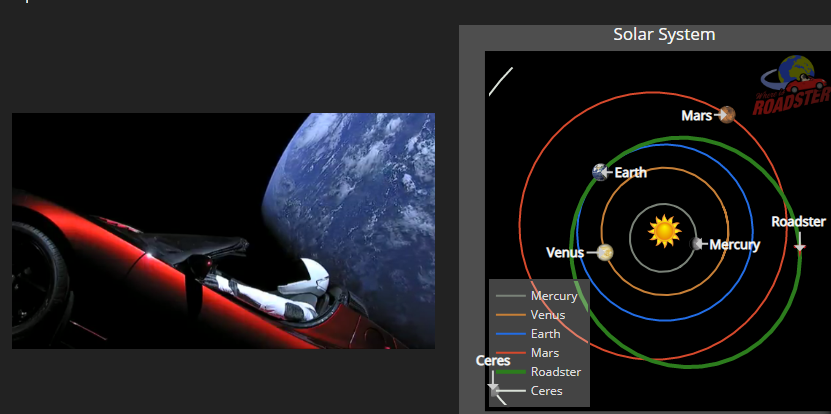The height and width of the screenshot is (414, 831).
Task: Open the Starman Roadster photo
Action: tap(223, 231)
